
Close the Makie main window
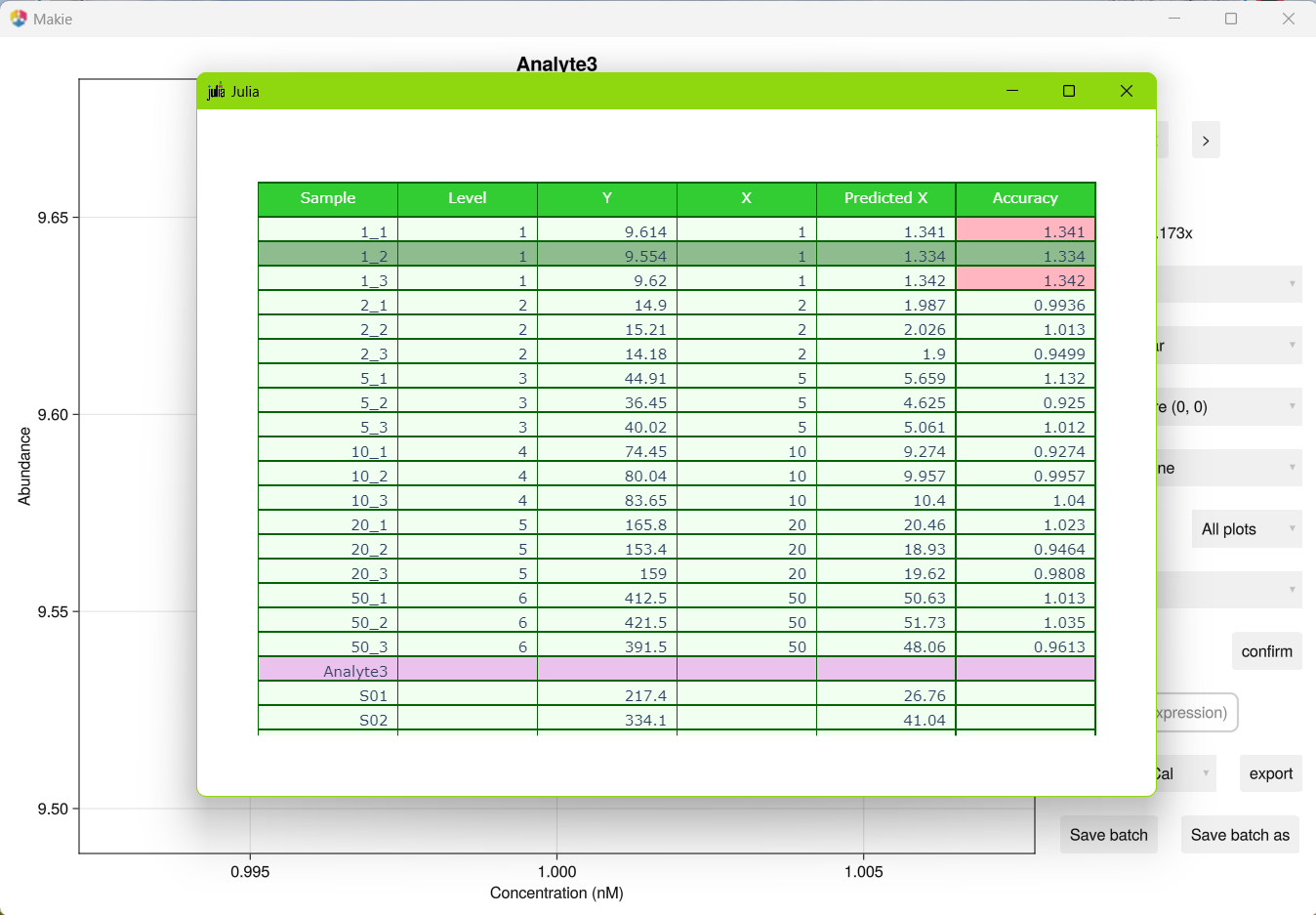pos(1289,19)
